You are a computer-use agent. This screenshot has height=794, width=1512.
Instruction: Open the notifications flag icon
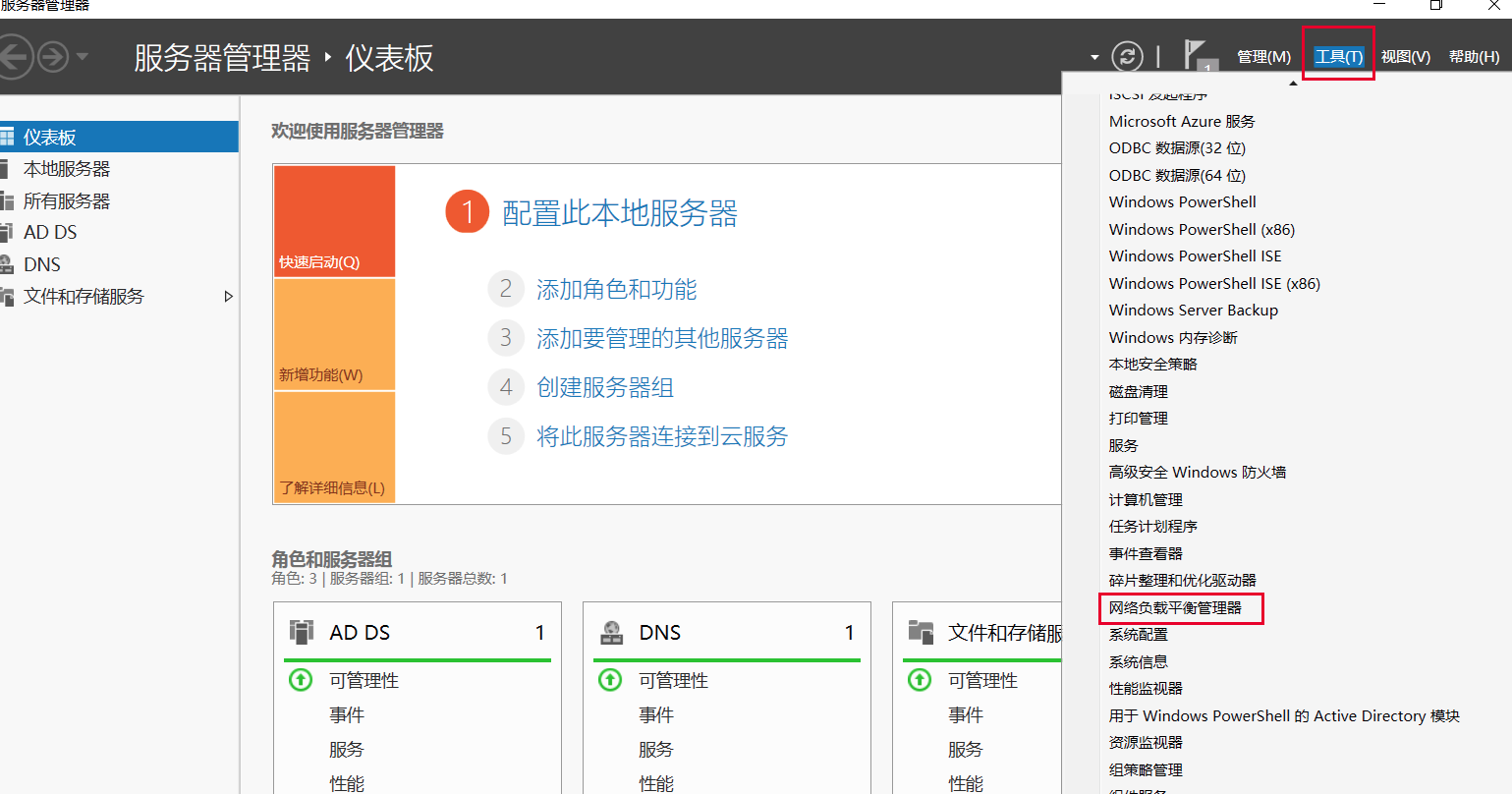[x=1197, y=56]
